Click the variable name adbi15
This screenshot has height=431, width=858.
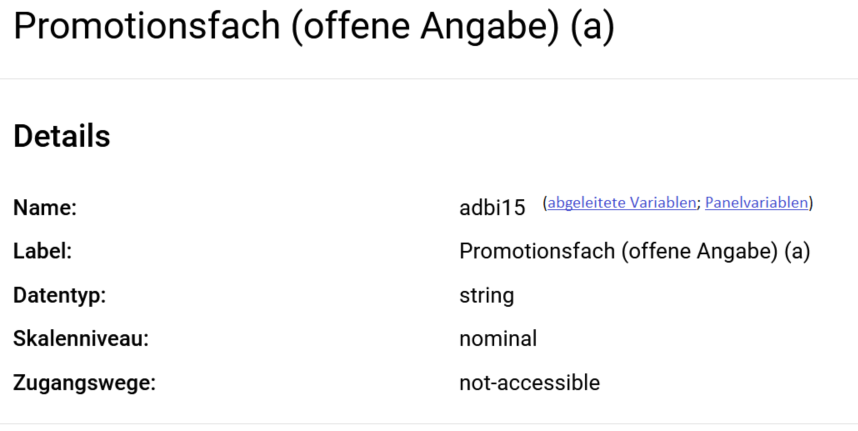(x=492, y=208)
